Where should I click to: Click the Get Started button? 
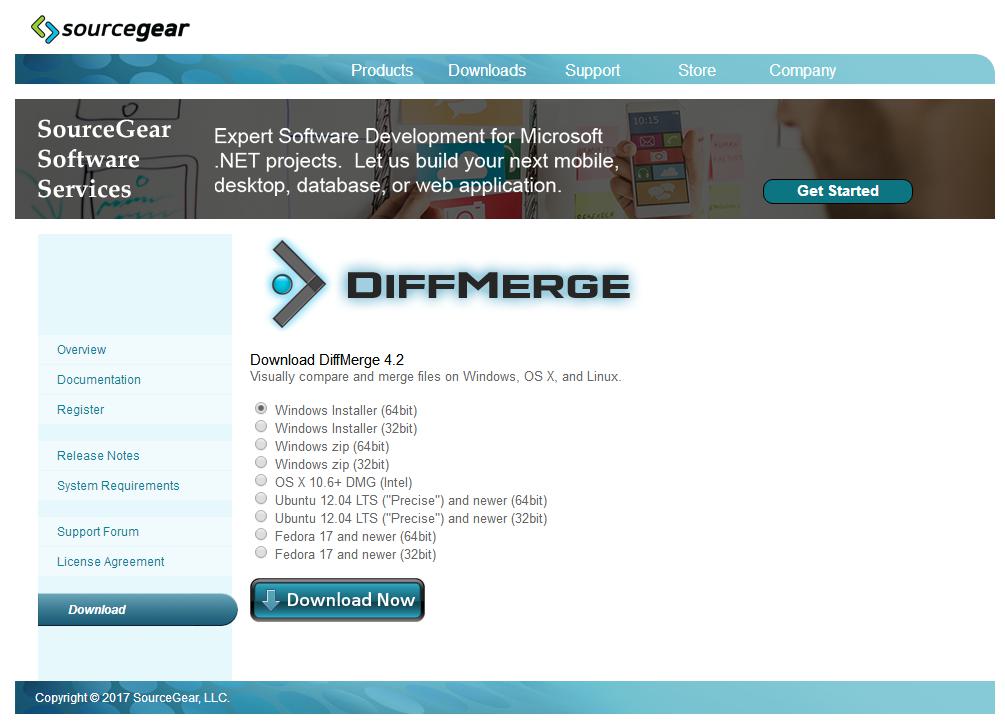tap(838, 191)
